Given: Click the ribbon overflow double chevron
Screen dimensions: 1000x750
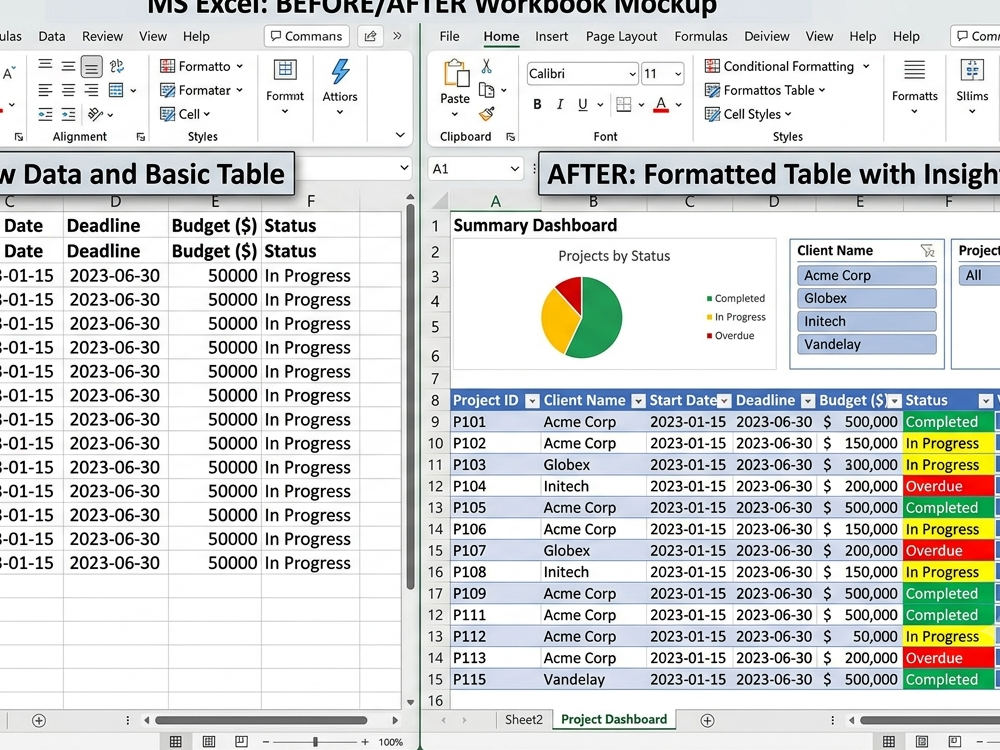Looking at the screenshot, I should click(397, 36).
